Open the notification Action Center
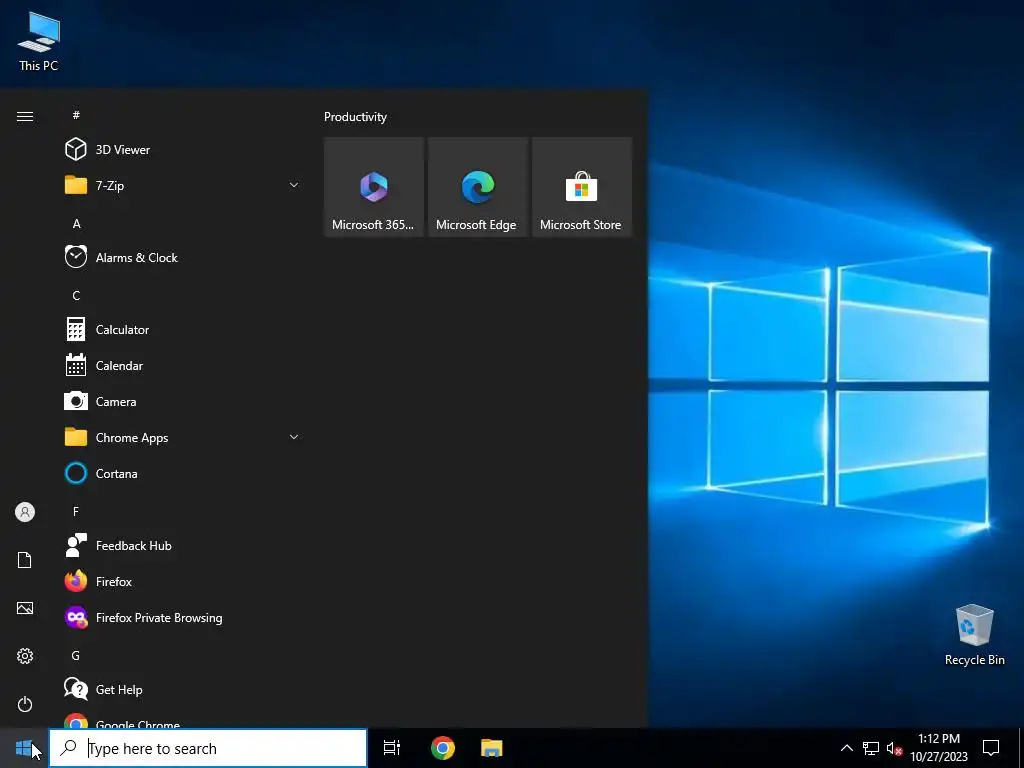Screen dimensions: 1024x768 click(x=991, y=748)
